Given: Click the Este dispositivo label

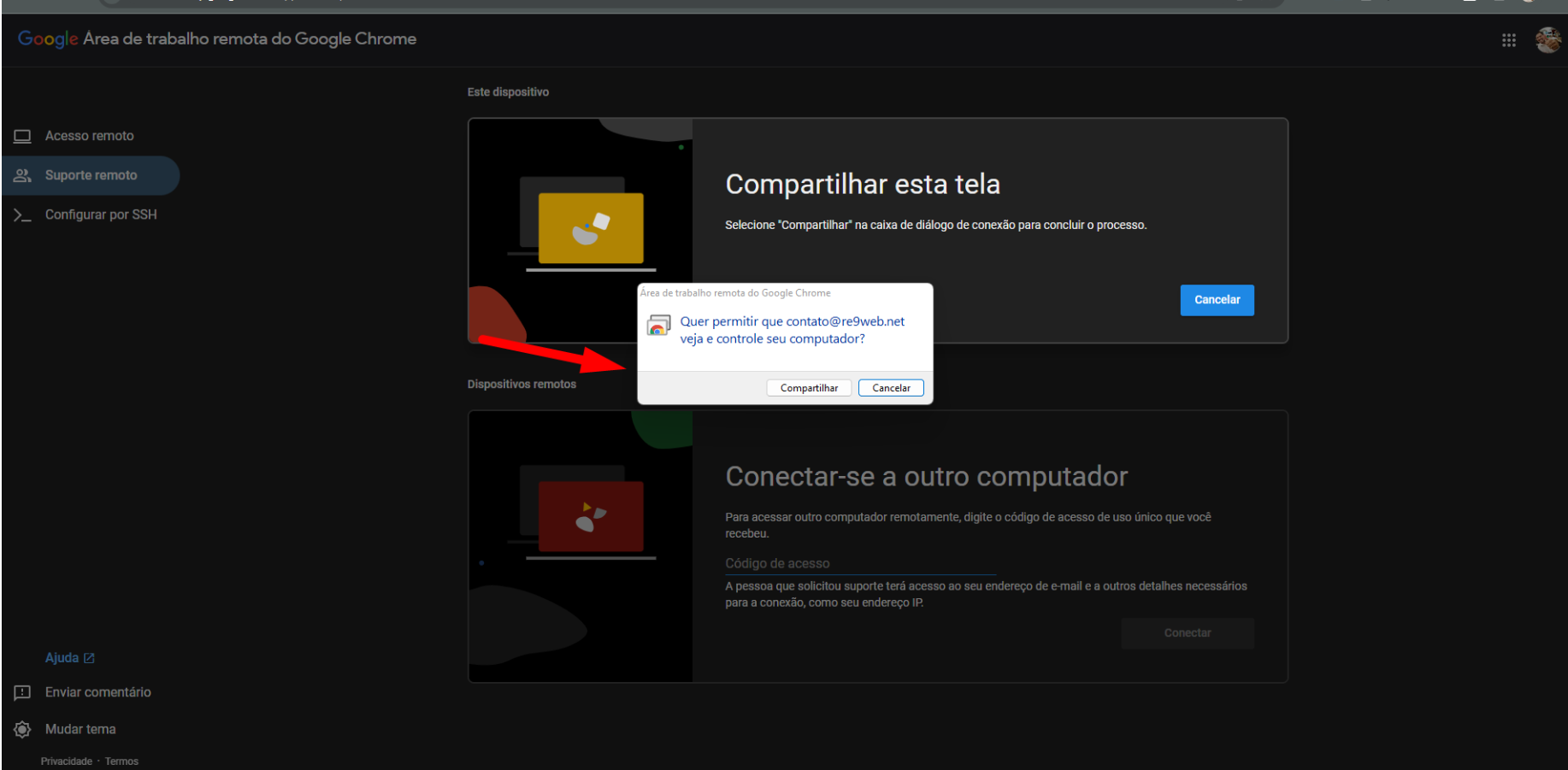Looking at the screenshot, I should [x=508, y=92].
